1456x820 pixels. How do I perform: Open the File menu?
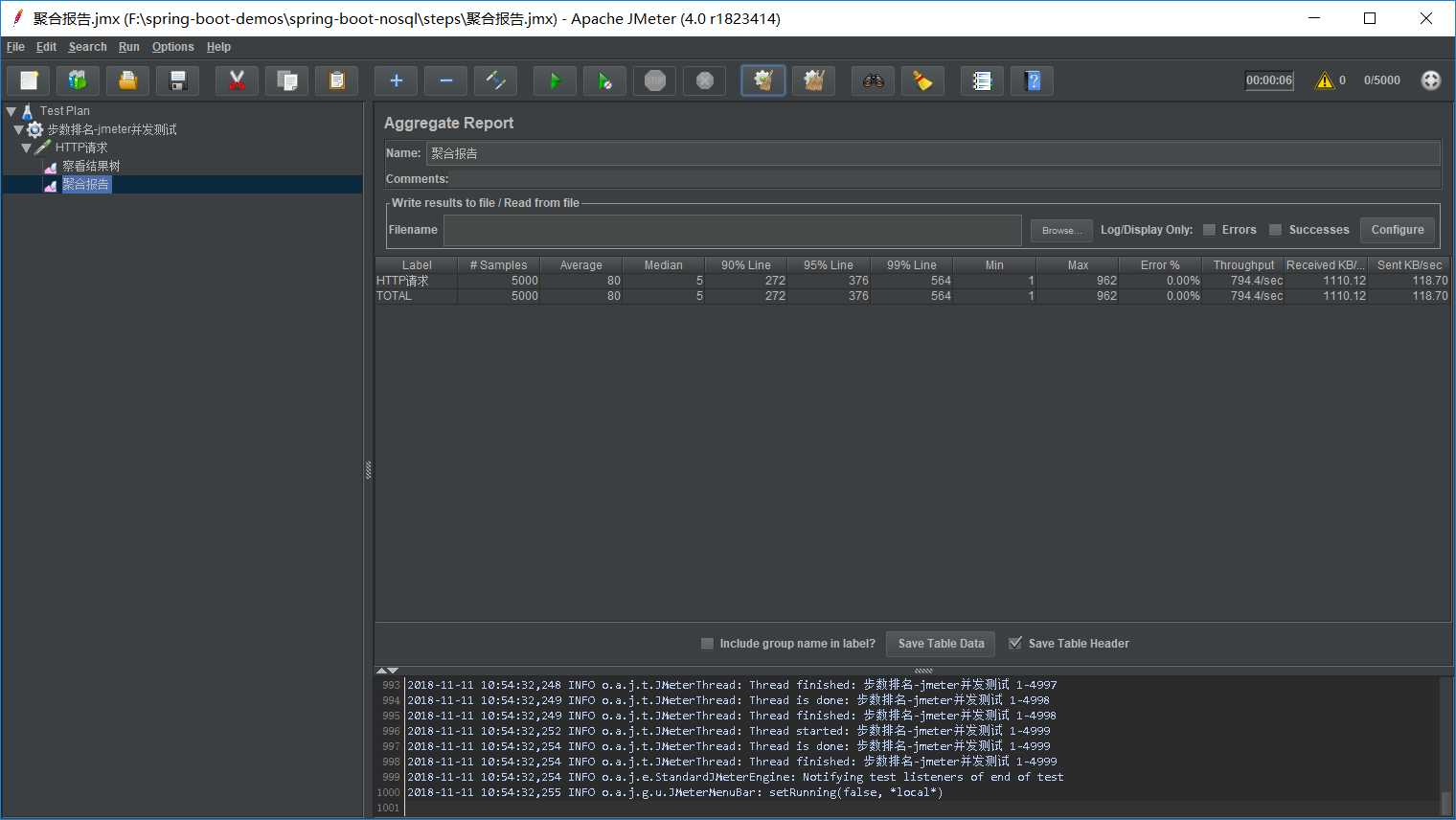pyautogui.click(x=15, y=47)
